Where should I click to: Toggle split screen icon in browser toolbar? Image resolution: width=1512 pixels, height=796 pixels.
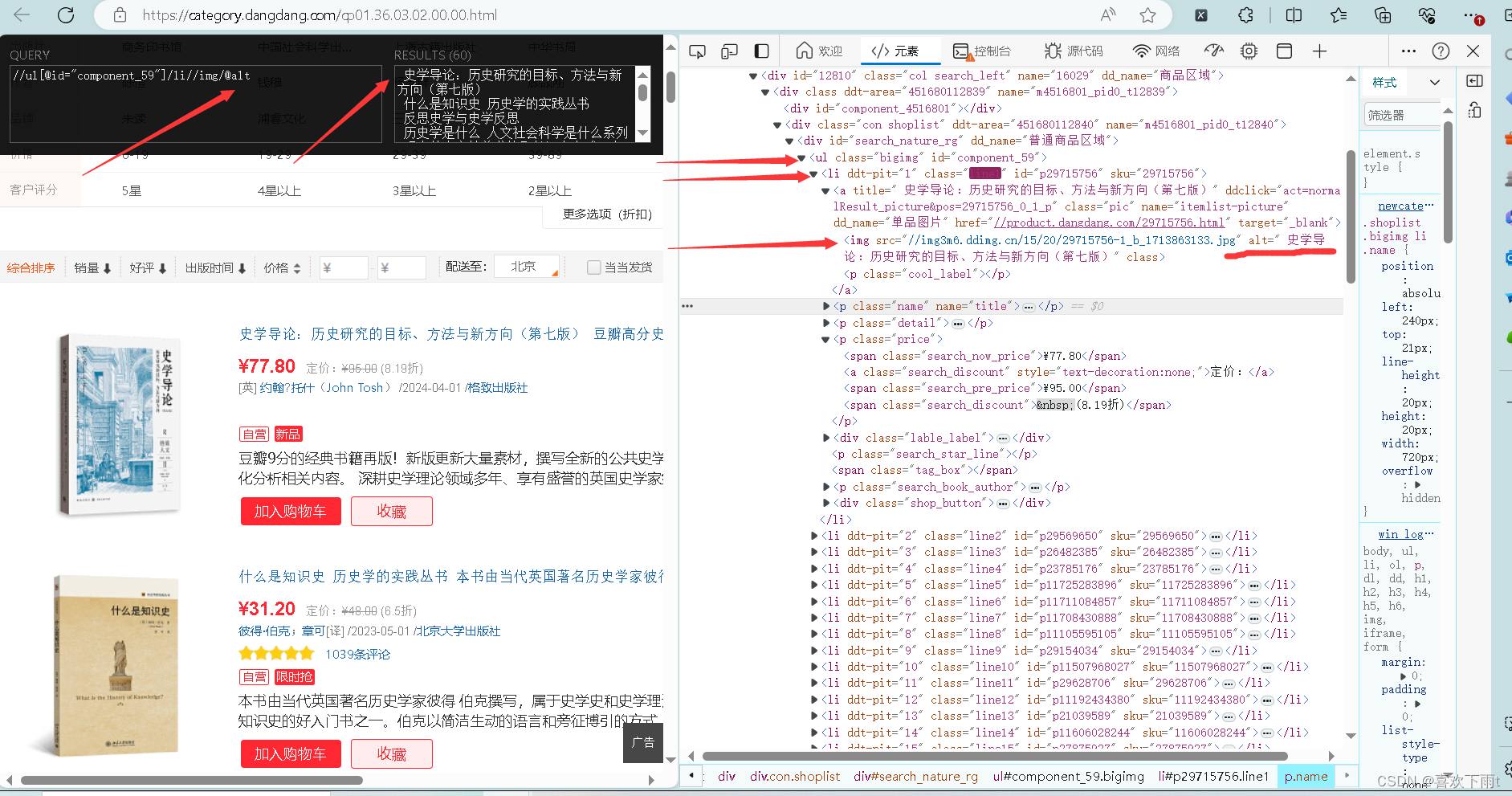pos(1294,14)
